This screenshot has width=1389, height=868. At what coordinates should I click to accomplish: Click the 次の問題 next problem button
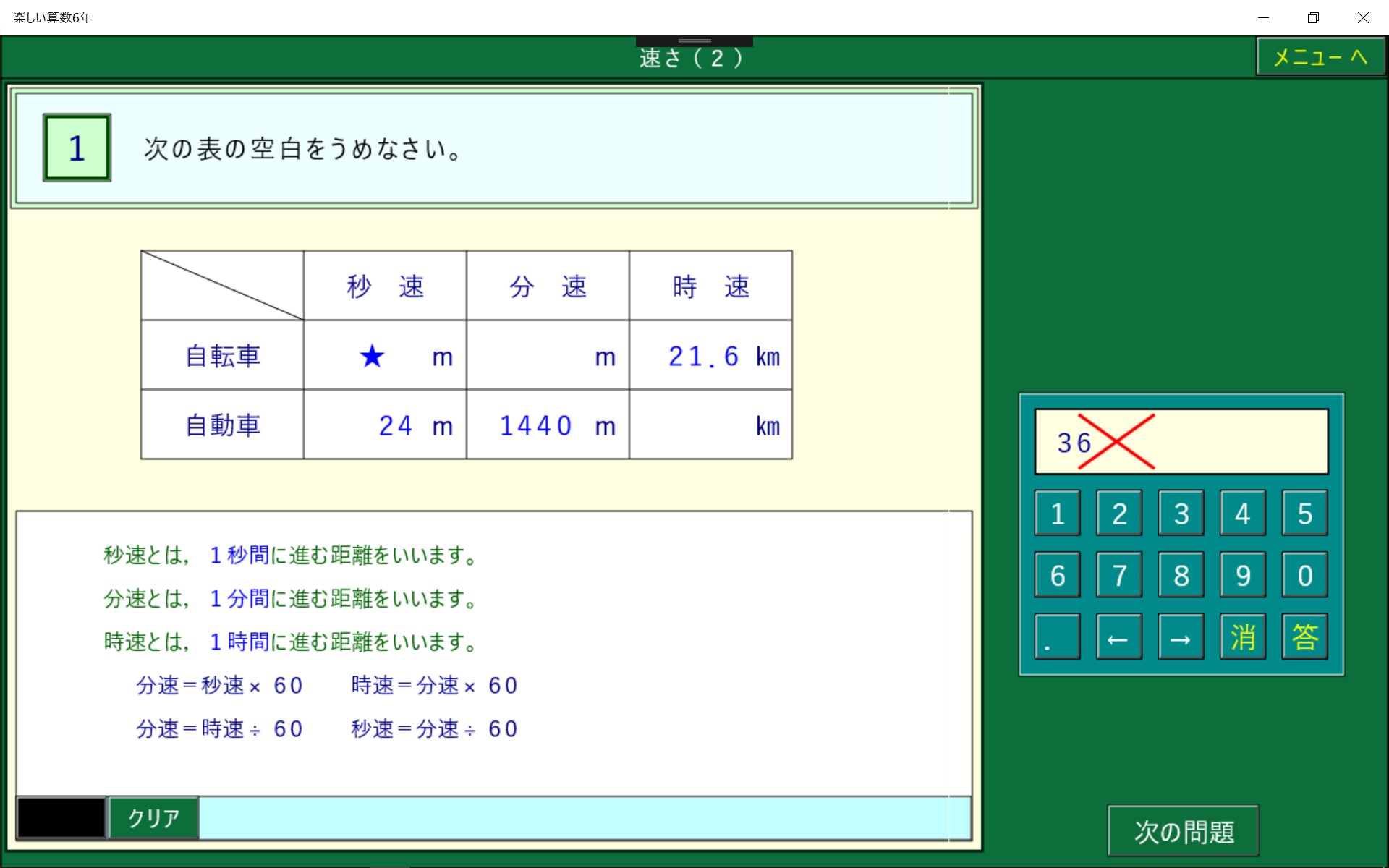1183,831
